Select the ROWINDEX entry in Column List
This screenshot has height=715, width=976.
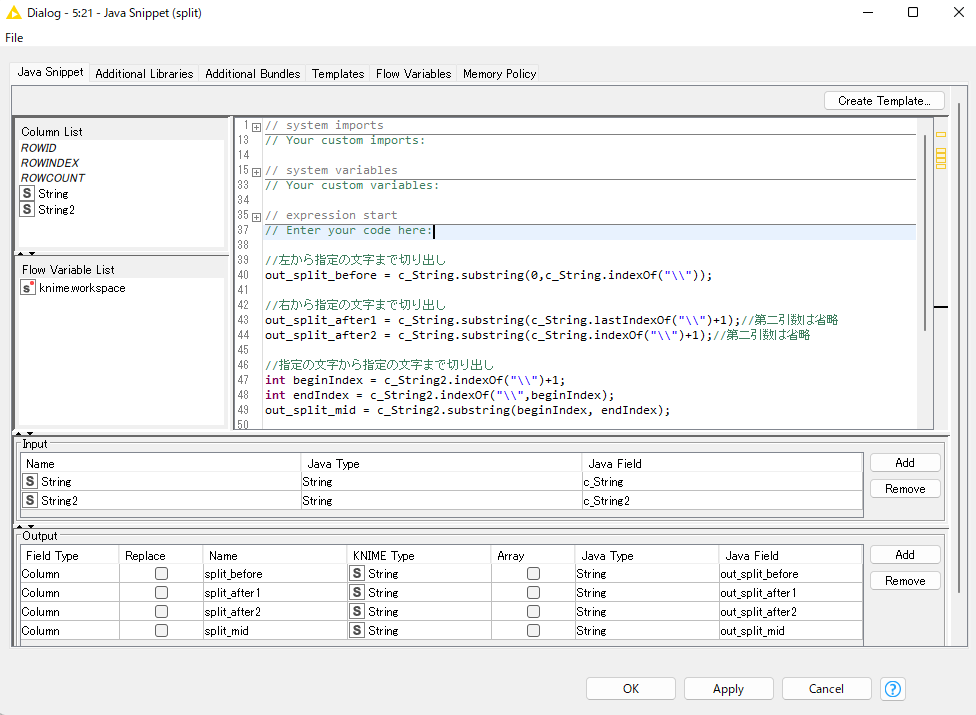50,163
